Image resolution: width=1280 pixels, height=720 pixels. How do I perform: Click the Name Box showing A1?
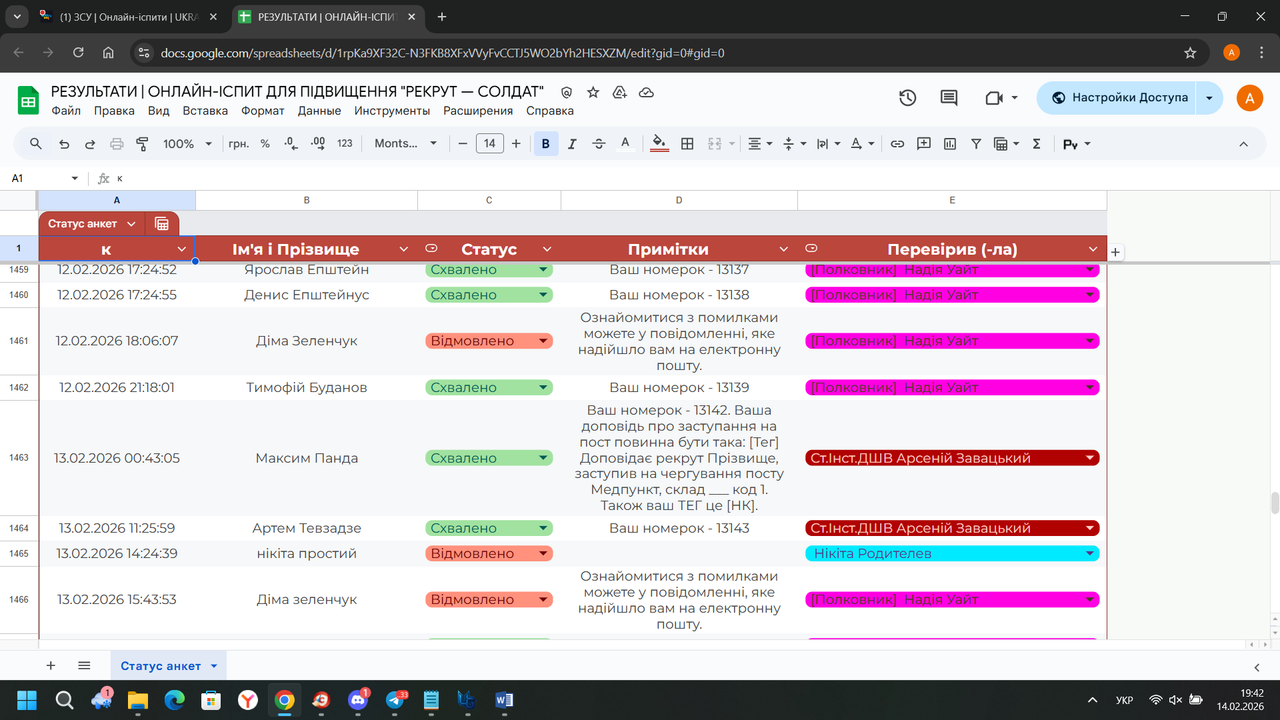pos(44,178)
